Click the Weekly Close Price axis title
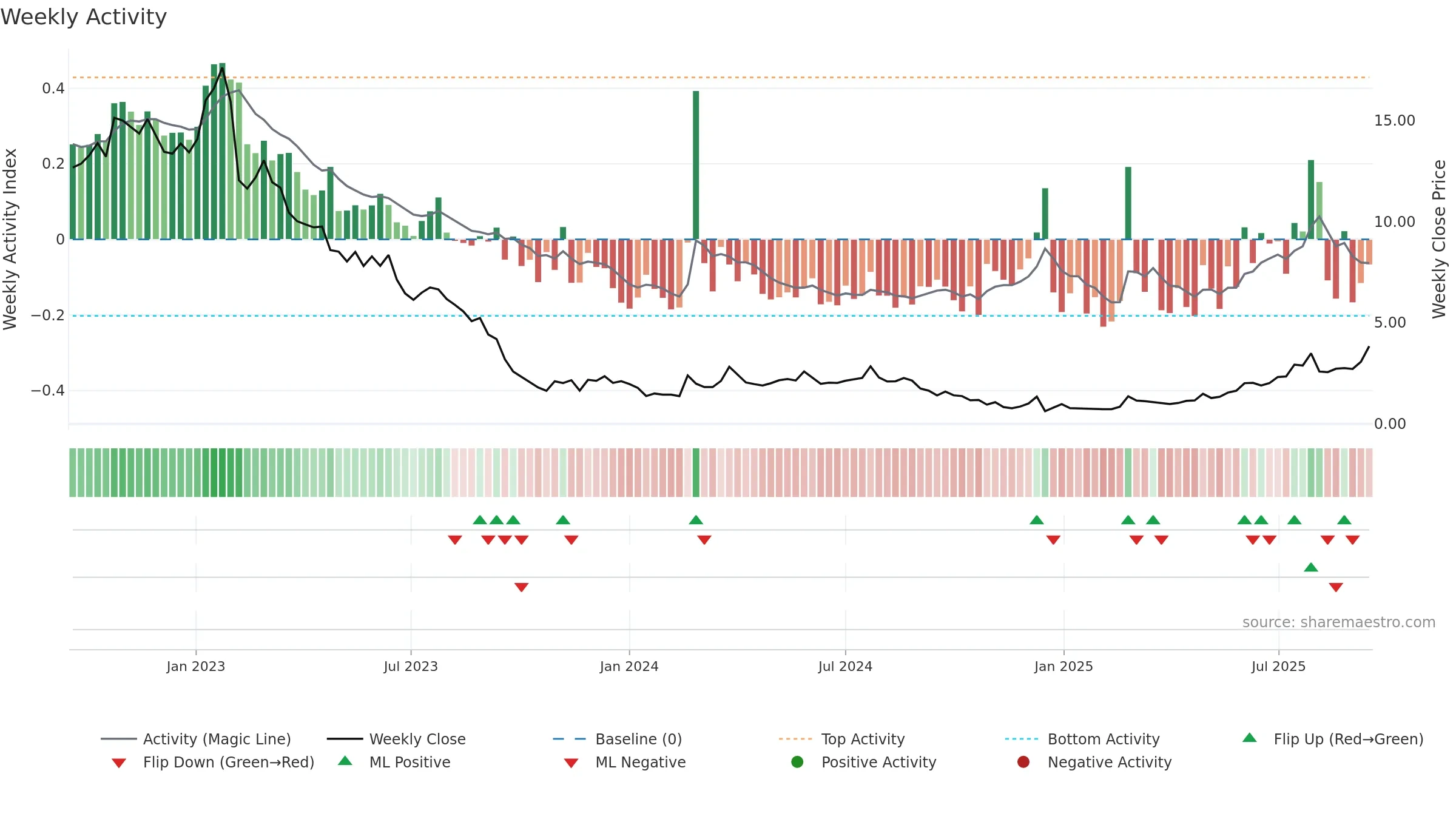 click(x=1439, y=239)
